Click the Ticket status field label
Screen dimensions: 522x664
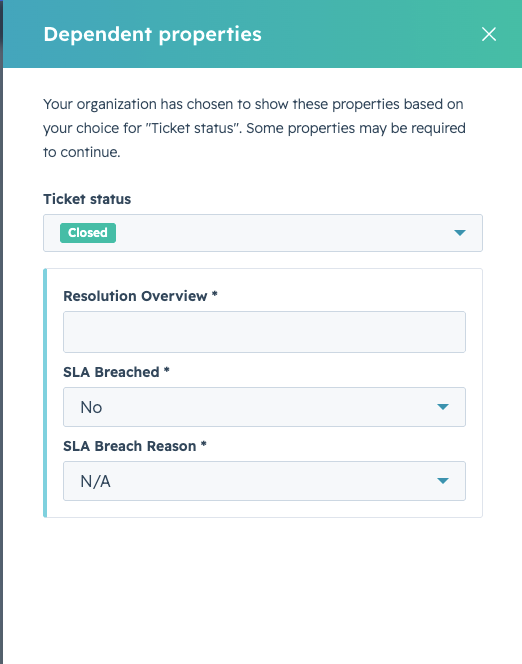pos(87,199)
